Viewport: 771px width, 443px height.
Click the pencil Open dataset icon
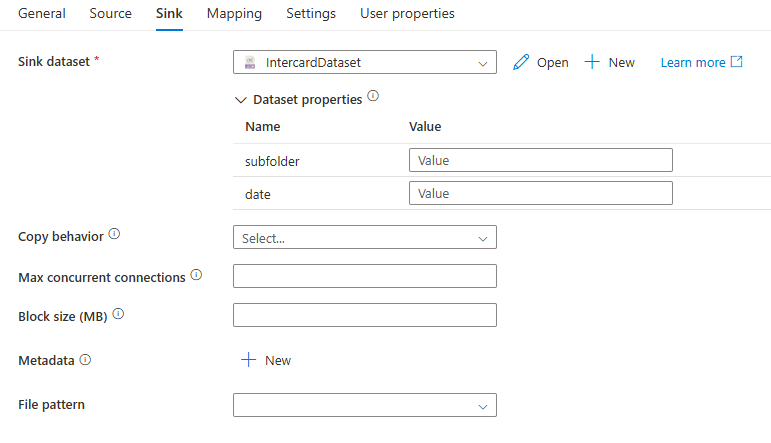(521, 62)
